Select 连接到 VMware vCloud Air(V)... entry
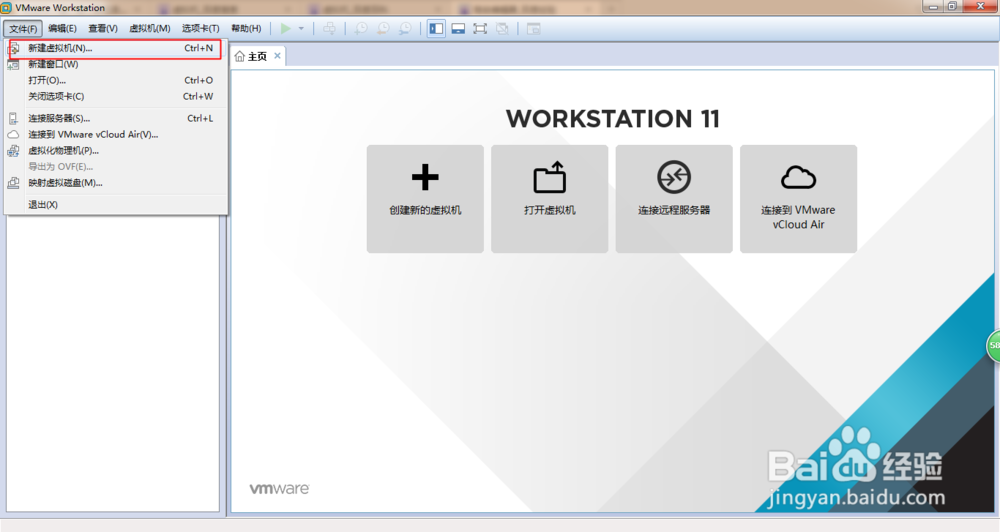The height and width of the screenshot is (532, 1000). tap(115, 134)
